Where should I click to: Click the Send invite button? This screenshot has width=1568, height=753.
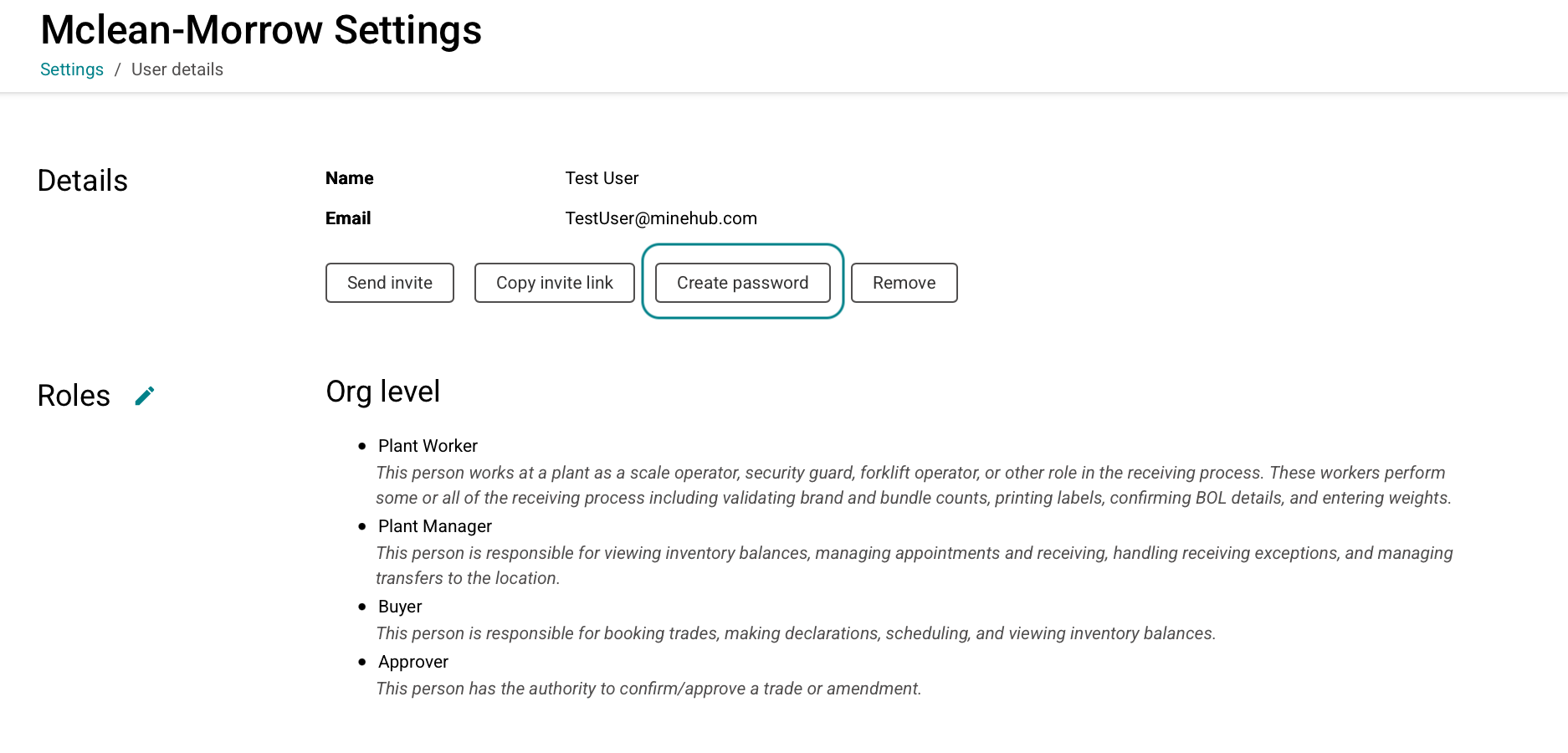390,283
